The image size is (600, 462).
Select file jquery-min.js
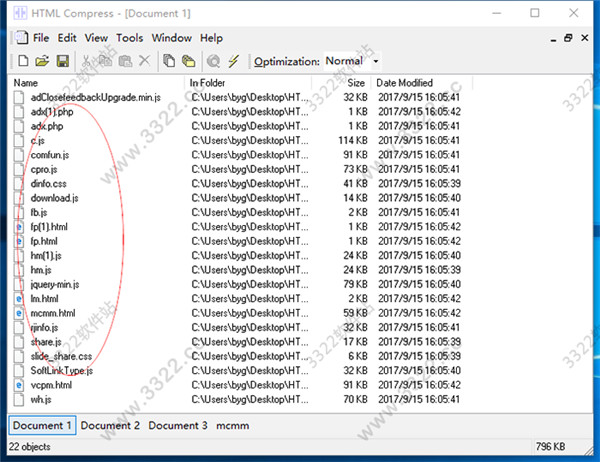click(x=55, y=284)
